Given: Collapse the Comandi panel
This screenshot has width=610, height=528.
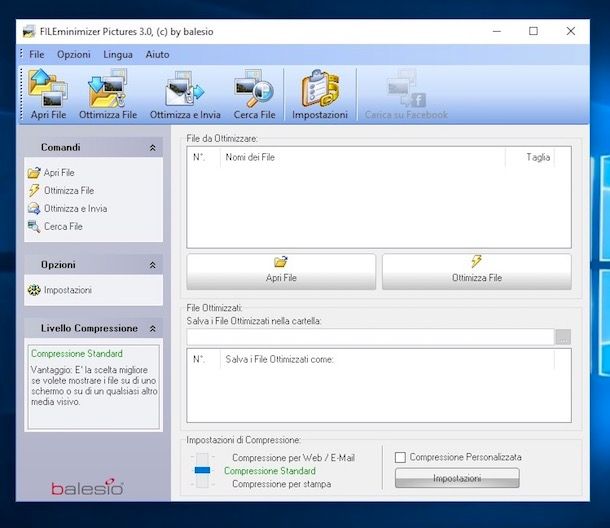Looking at the screenshot, I should point(152,148).
